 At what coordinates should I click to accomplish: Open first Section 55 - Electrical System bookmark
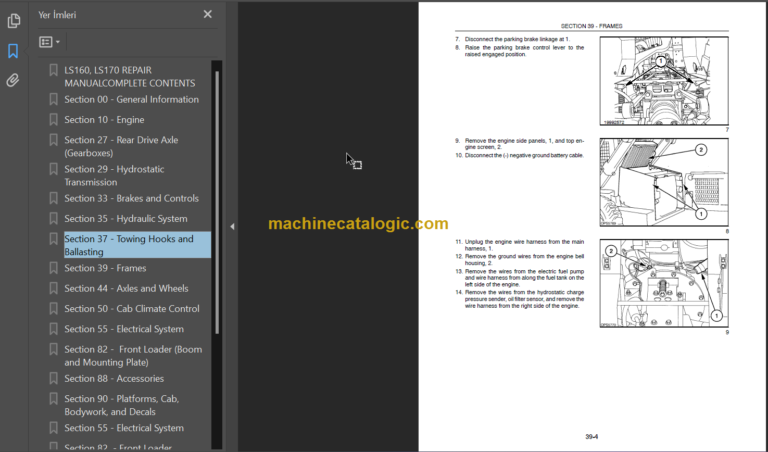point(124,329)
